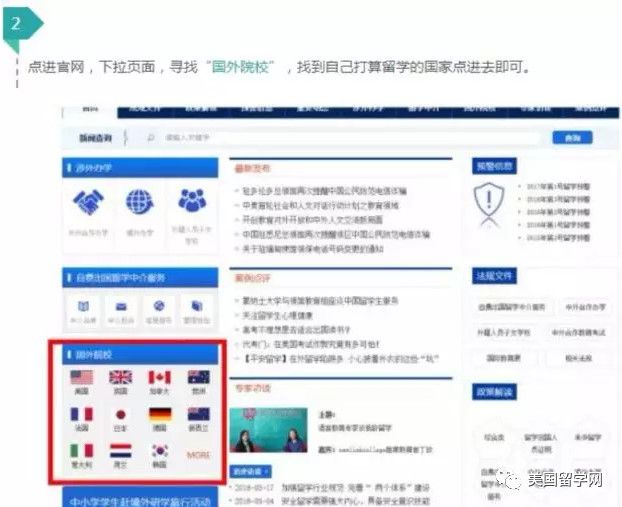Open the 2018-05-17 dated news entry
The height and width of the screenshot is (507, 622).
coord(332,487)
